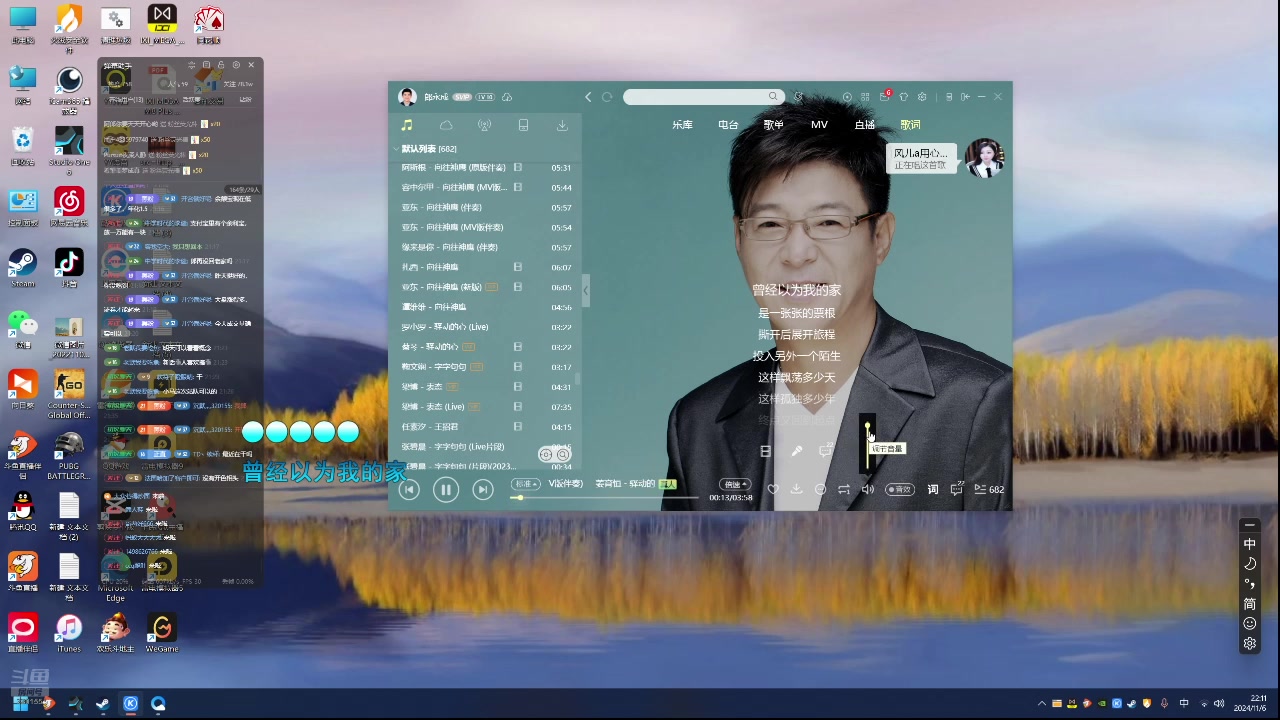The image size is (1280, 720).
Task: Skip to the next track
Action: 483,489
